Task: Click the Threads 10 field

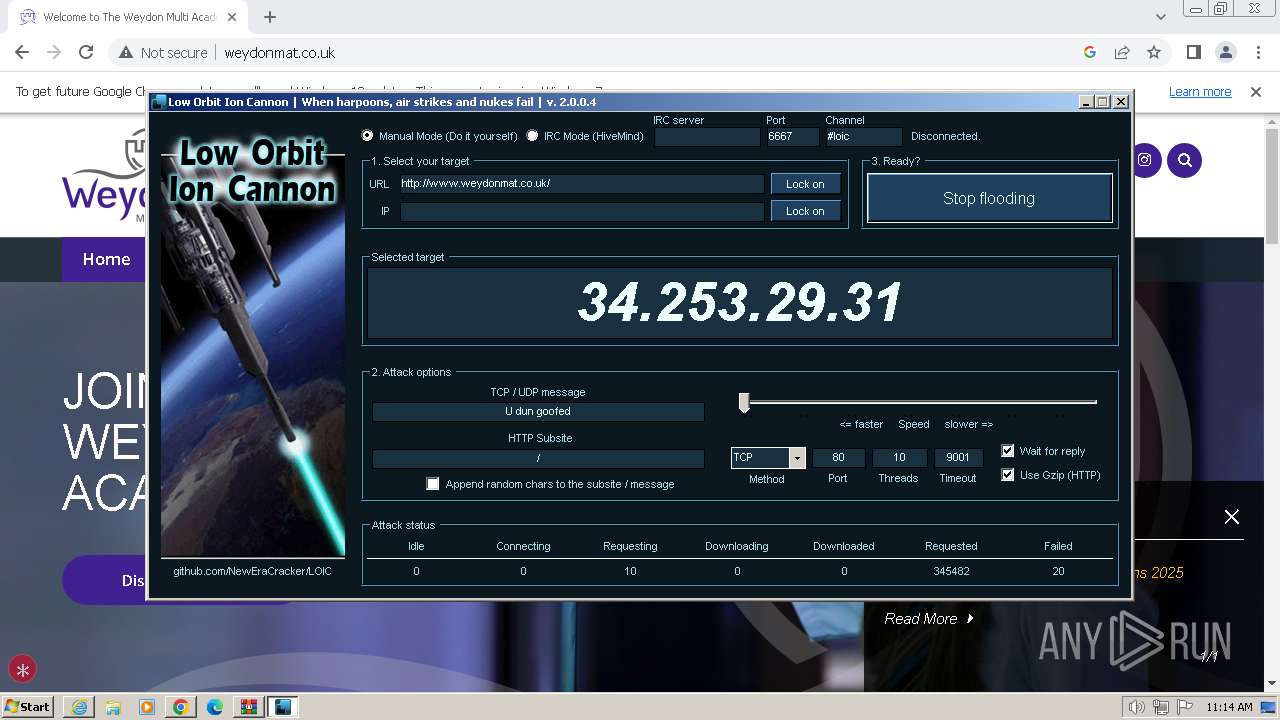Action: coord(899,458)
